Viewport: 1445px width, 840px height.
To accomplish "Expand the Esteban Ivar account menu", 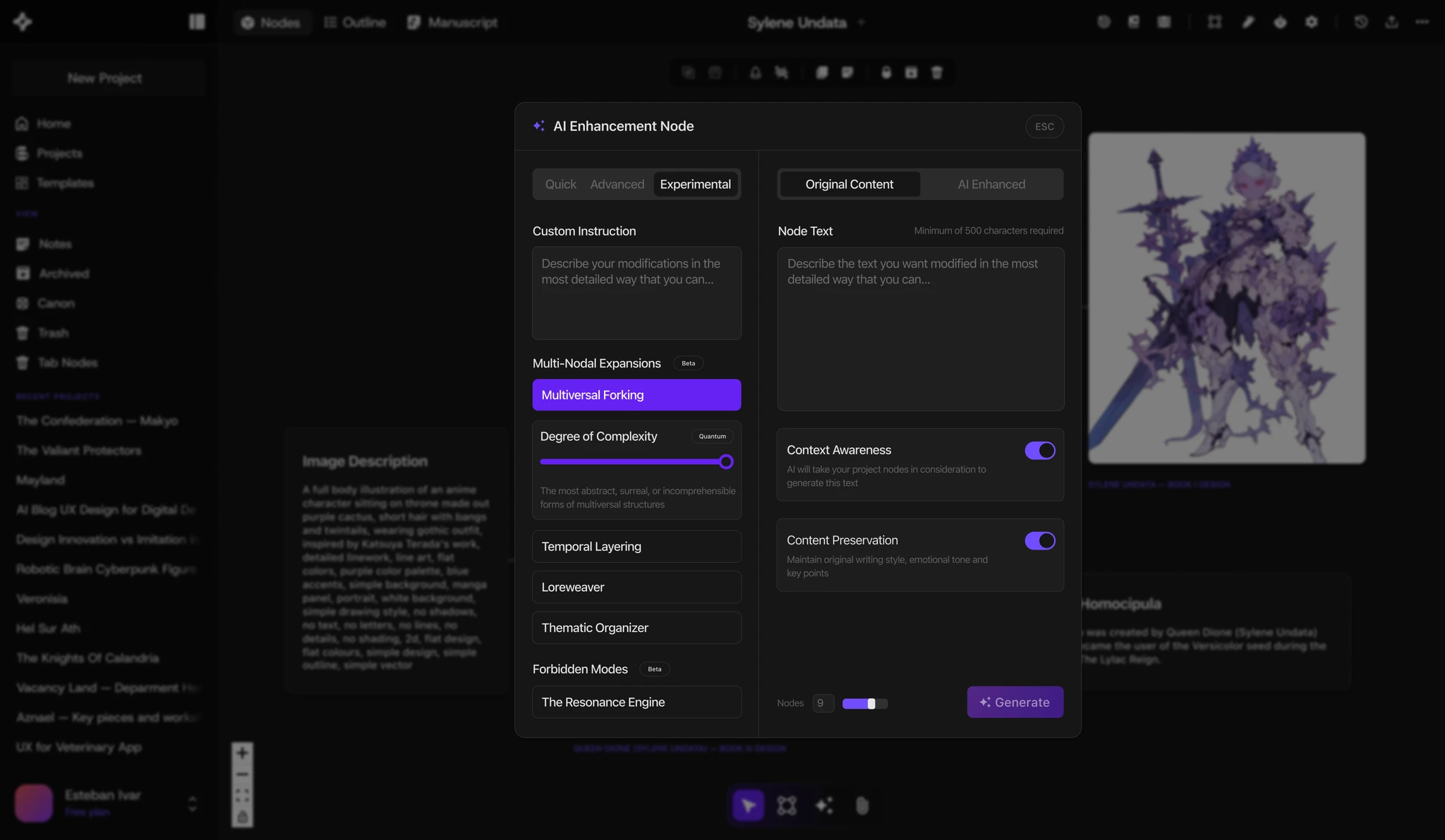I will 191,803.
